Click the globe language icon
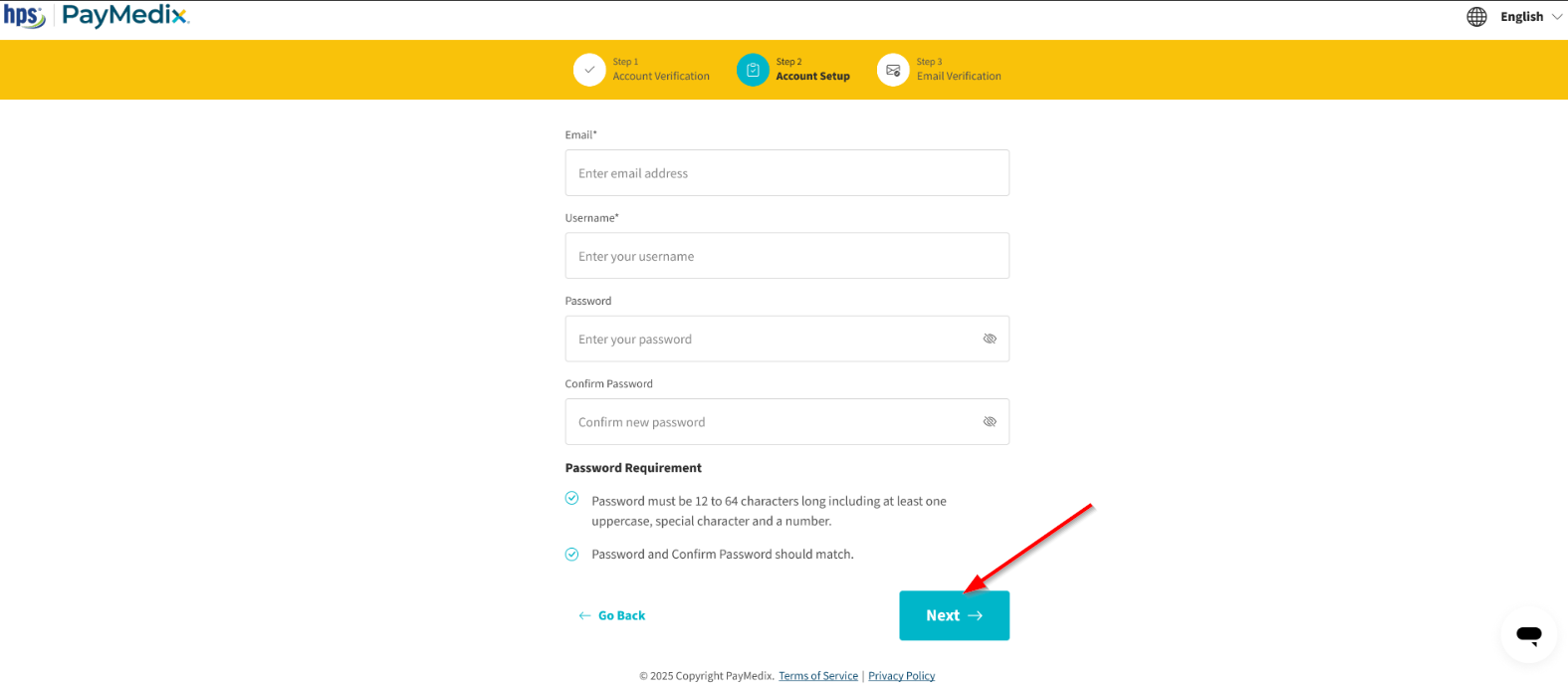Image resolution: width=1568 pixels, height=694 pixels. coord(1476,17)
